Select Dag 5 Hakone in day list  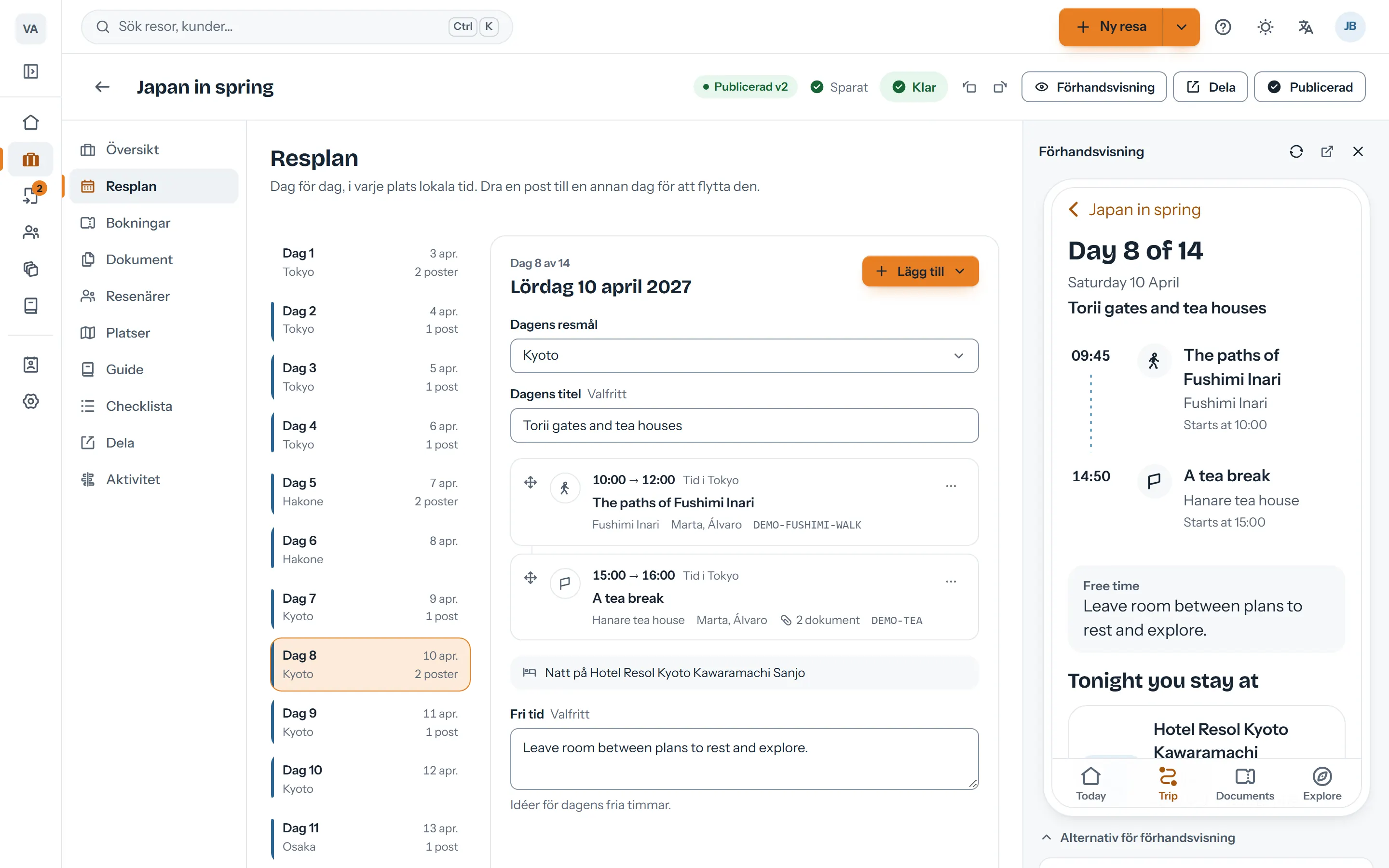[370, 492]
